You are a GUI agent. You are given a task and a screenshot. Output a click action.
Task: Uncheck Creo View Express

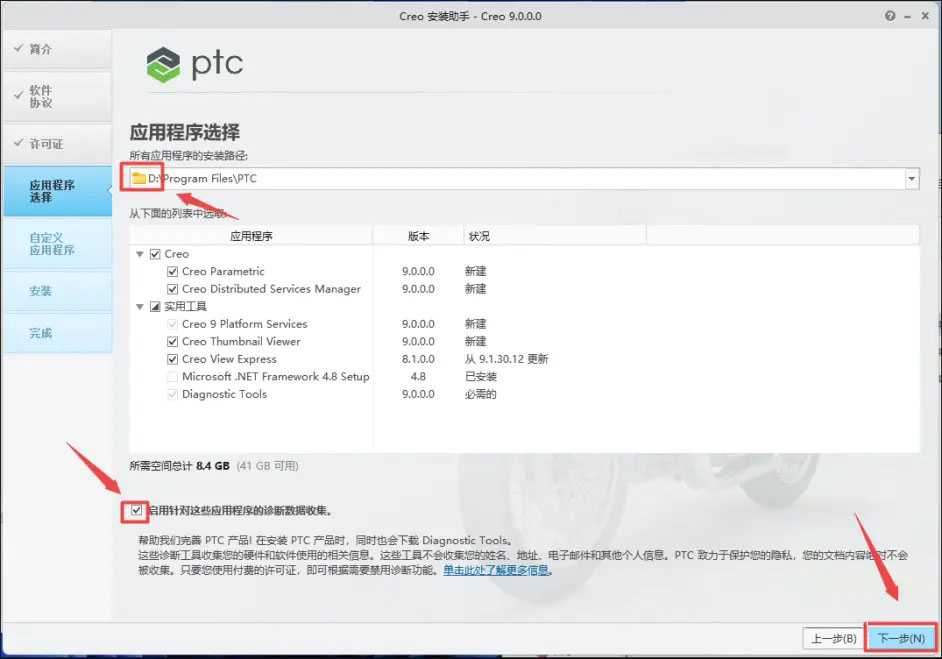pos(172,359)
